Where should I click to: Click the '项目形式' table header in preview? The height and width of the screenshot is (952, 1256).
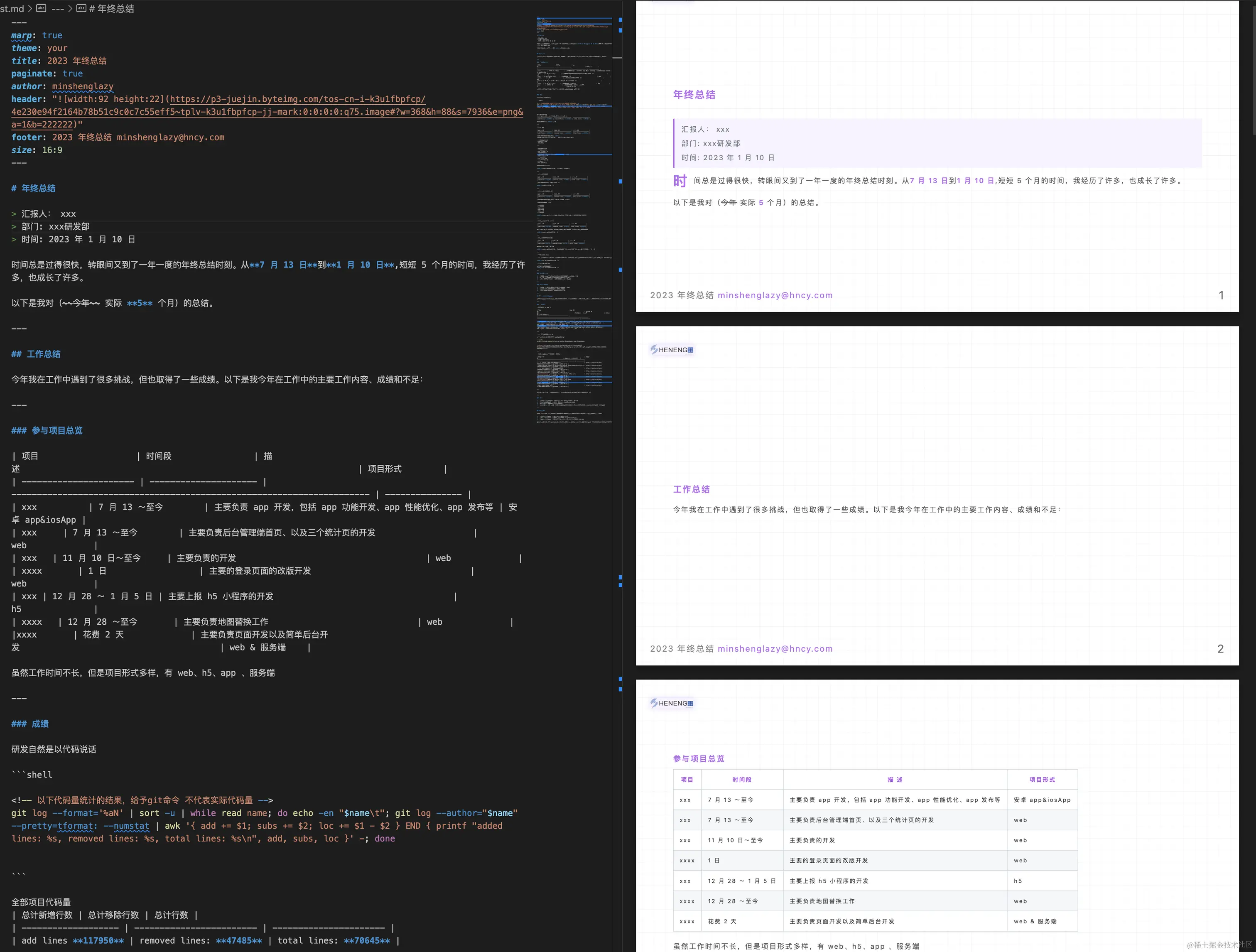tap(1042, 780)
